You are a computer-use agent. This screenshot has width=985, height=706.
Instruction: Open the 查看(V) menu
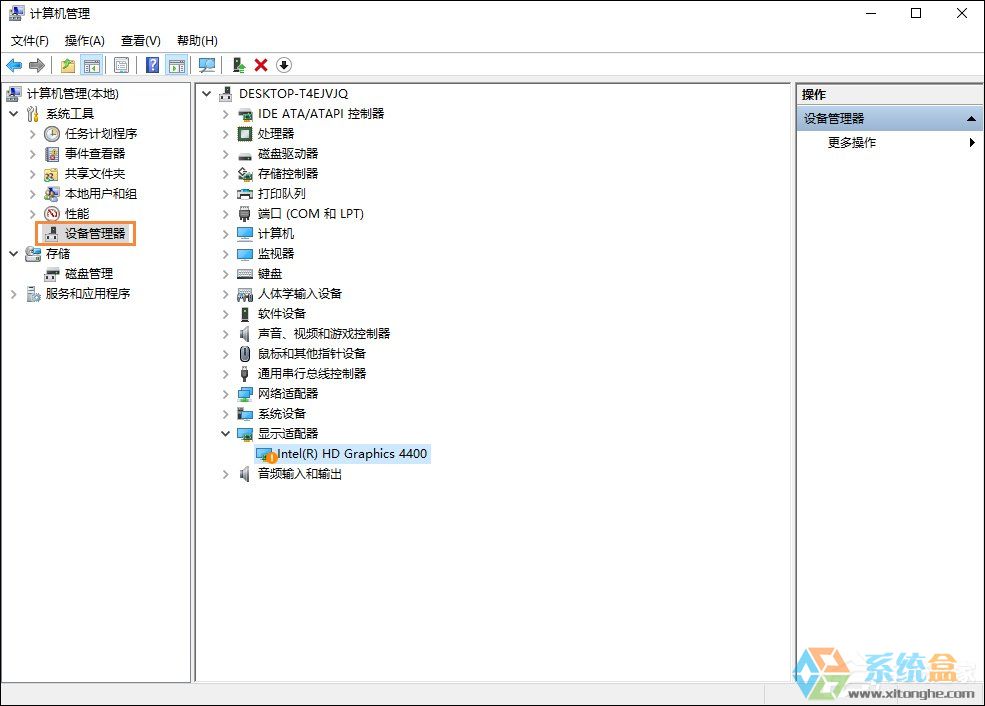tap(141, 41)
